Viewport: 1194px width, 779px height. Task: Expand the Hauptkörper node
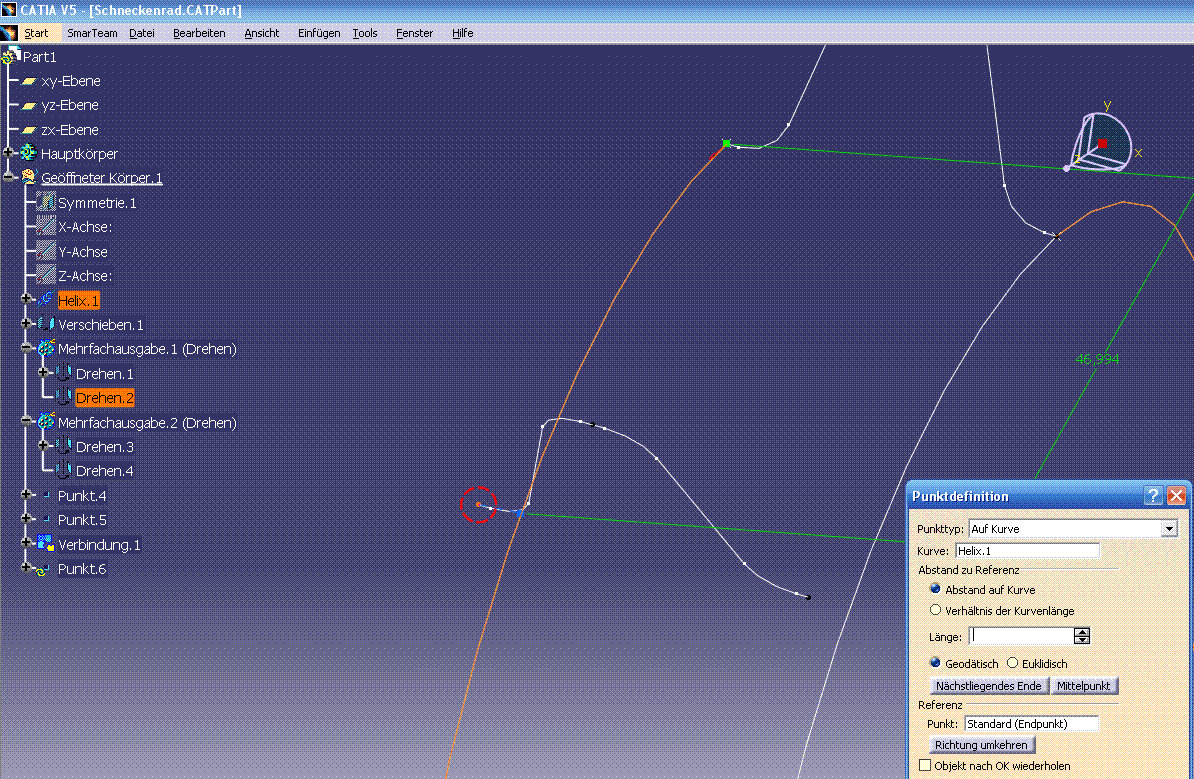click(x=9, y=153)
